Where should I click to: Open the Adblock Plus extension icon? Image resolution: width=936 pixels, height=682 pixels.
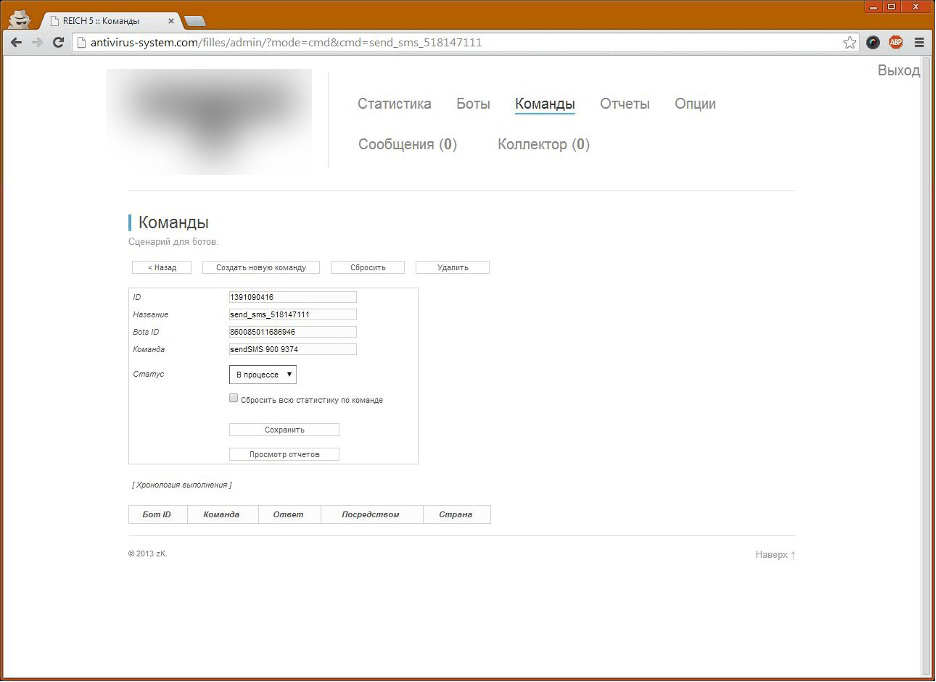tap(897, 42)
